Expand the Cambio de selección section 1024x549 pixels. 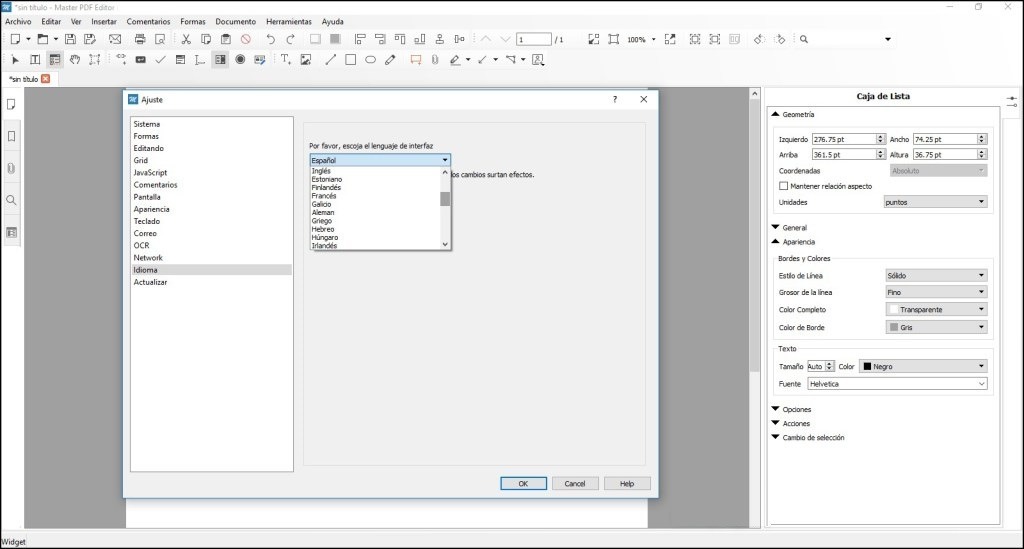[775, 437]
